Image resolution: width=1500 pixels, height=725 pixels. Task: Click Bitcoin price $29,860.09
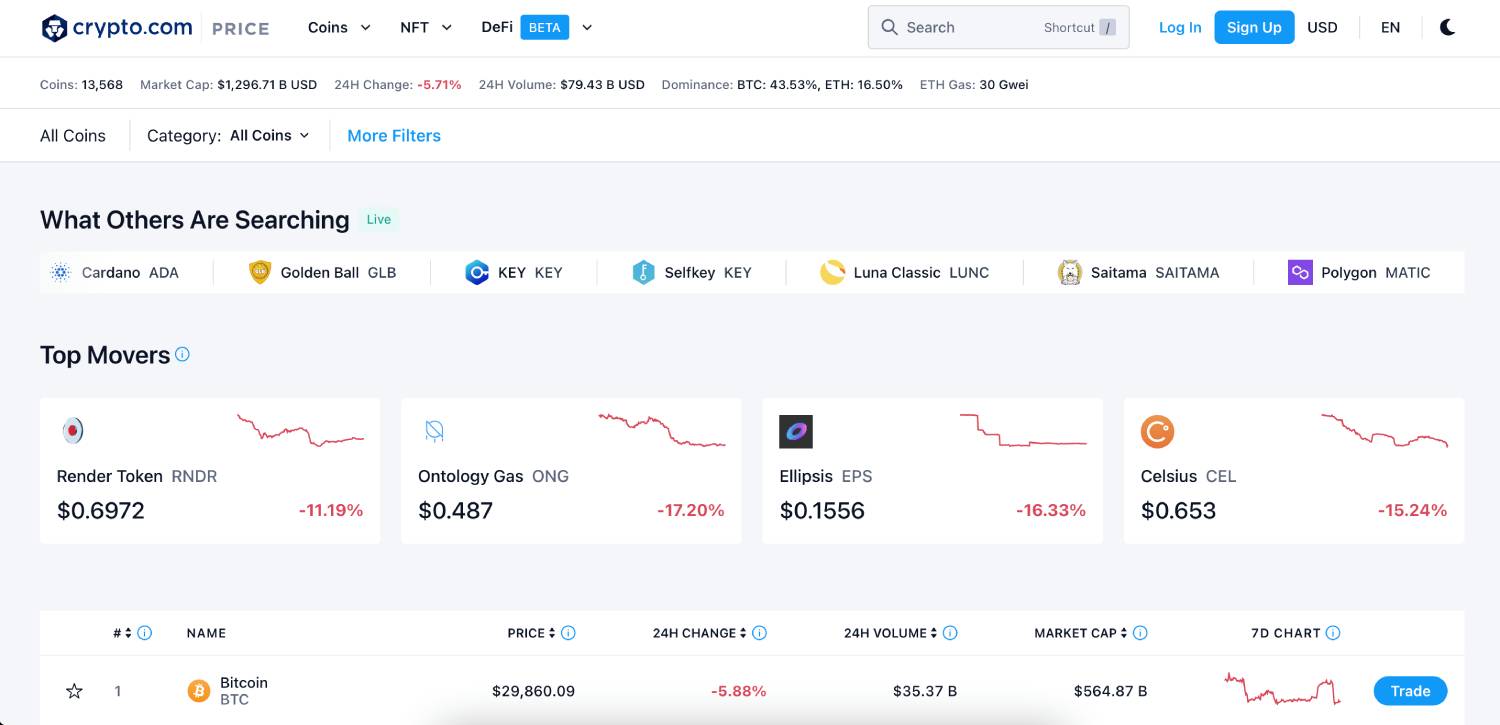tap(533, 691)
